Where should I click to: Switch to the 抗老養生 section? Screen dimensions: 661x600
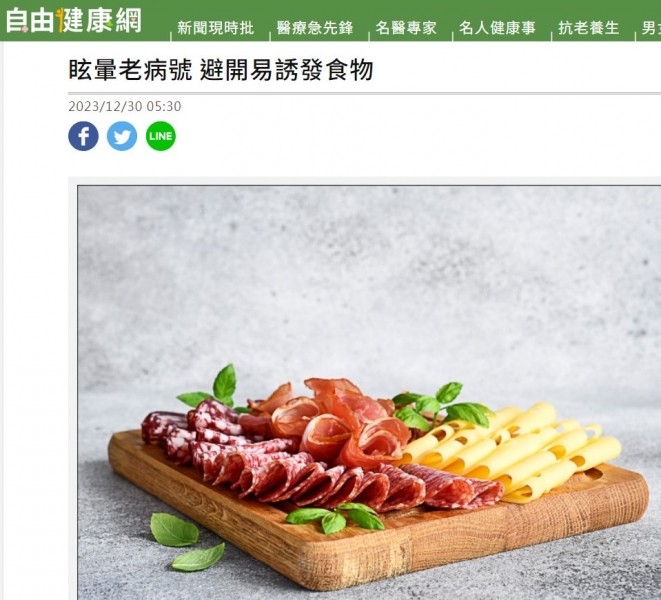[x=589, y=28]
